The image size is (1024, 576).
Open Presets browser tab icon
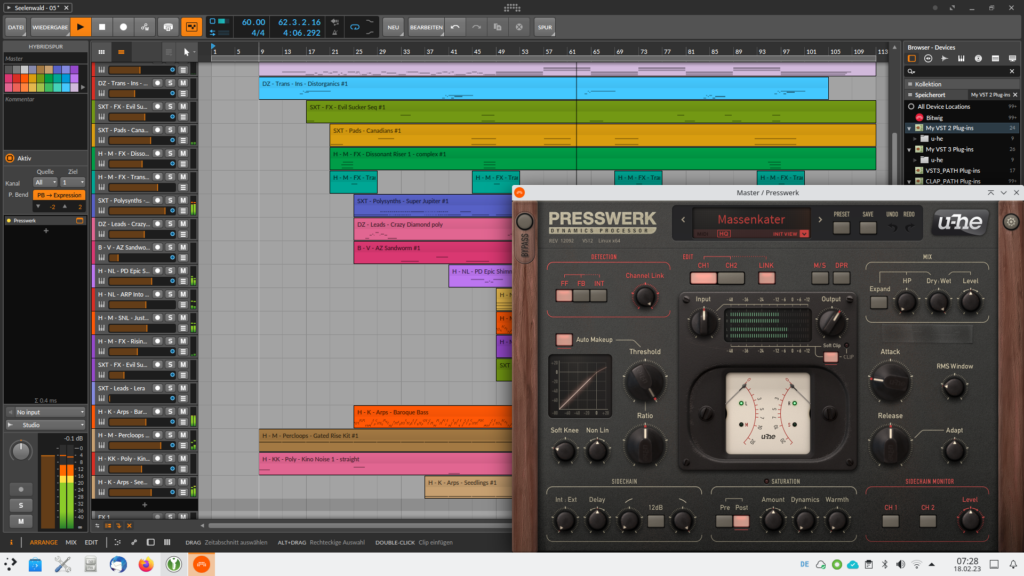(928, 59)
